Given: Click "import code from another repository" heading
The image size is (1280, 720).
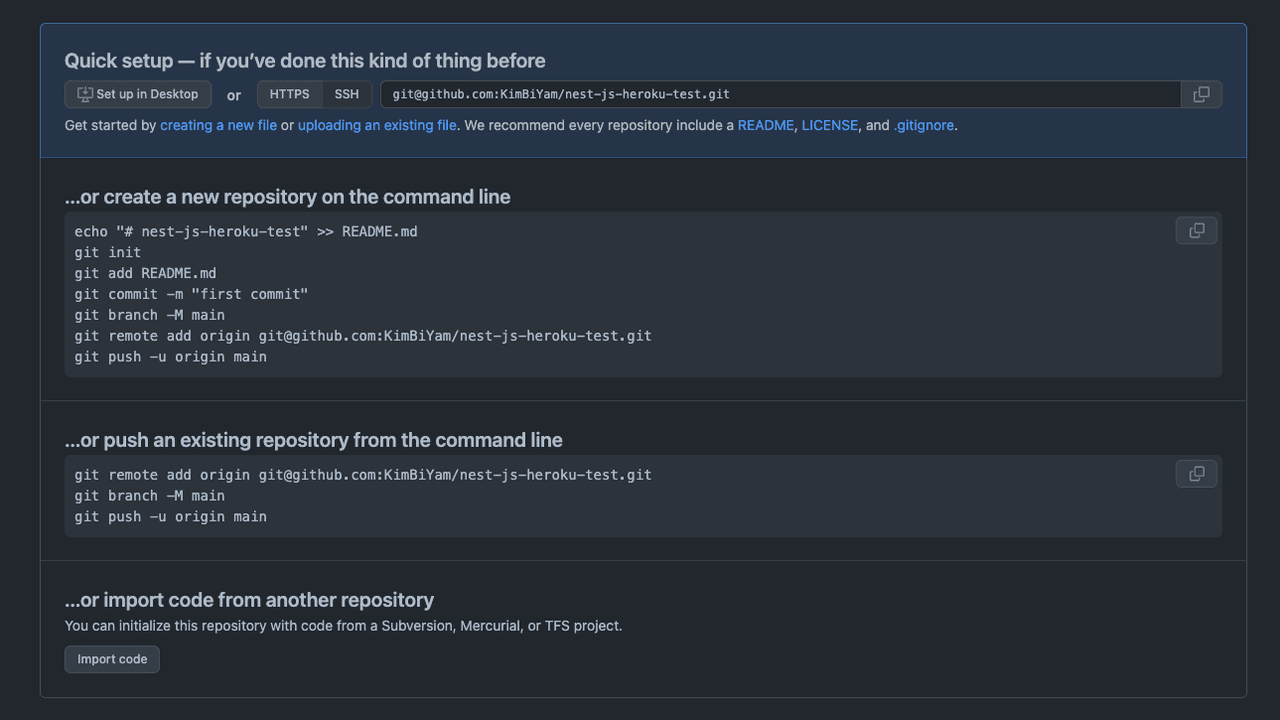Looking at the screenshot, I should click(x=249, y=600).
